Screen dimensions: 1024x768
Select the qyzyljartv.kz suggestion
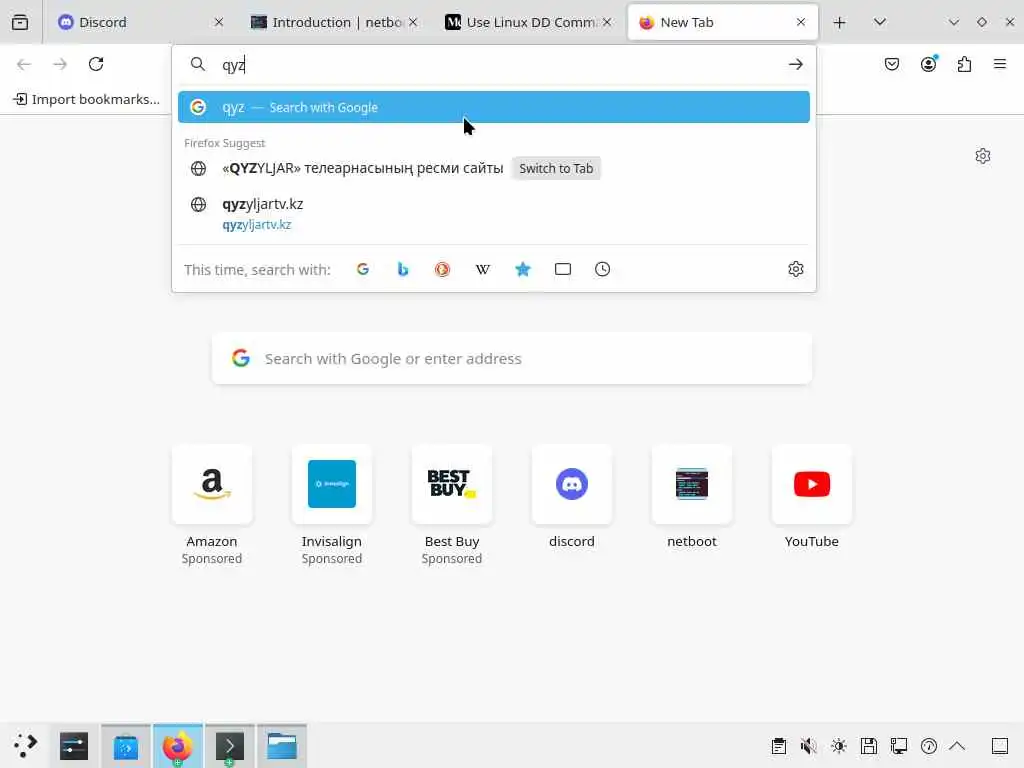[494, 214]
